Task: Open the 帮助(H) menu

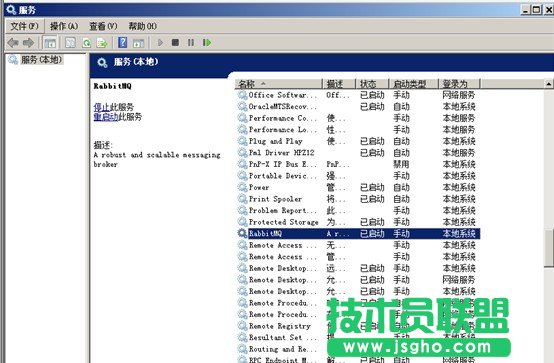Action: coord(142,26)
